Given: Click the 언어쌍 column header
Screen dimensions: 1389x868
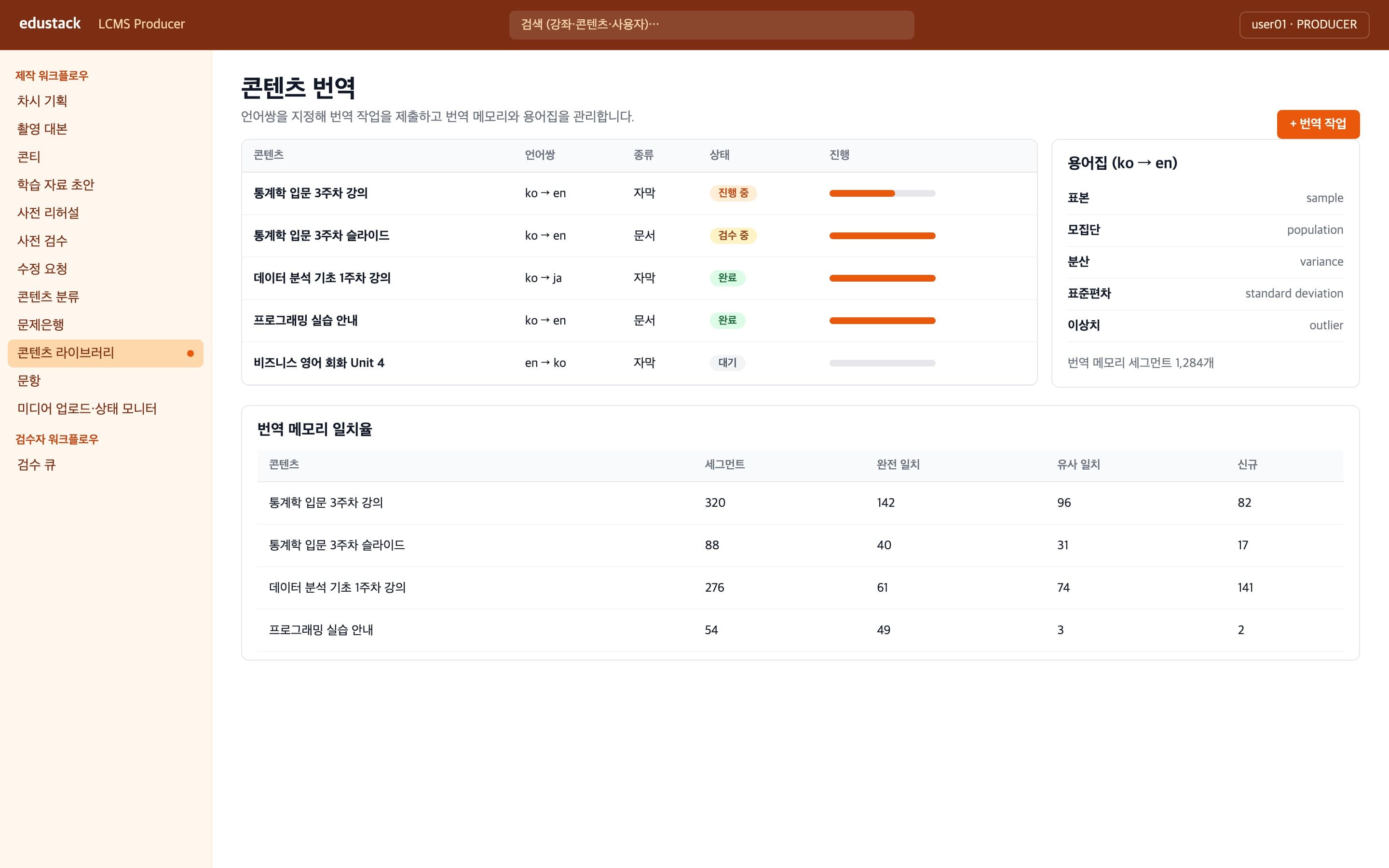Looking at the screenshot, I should [540, 155].
